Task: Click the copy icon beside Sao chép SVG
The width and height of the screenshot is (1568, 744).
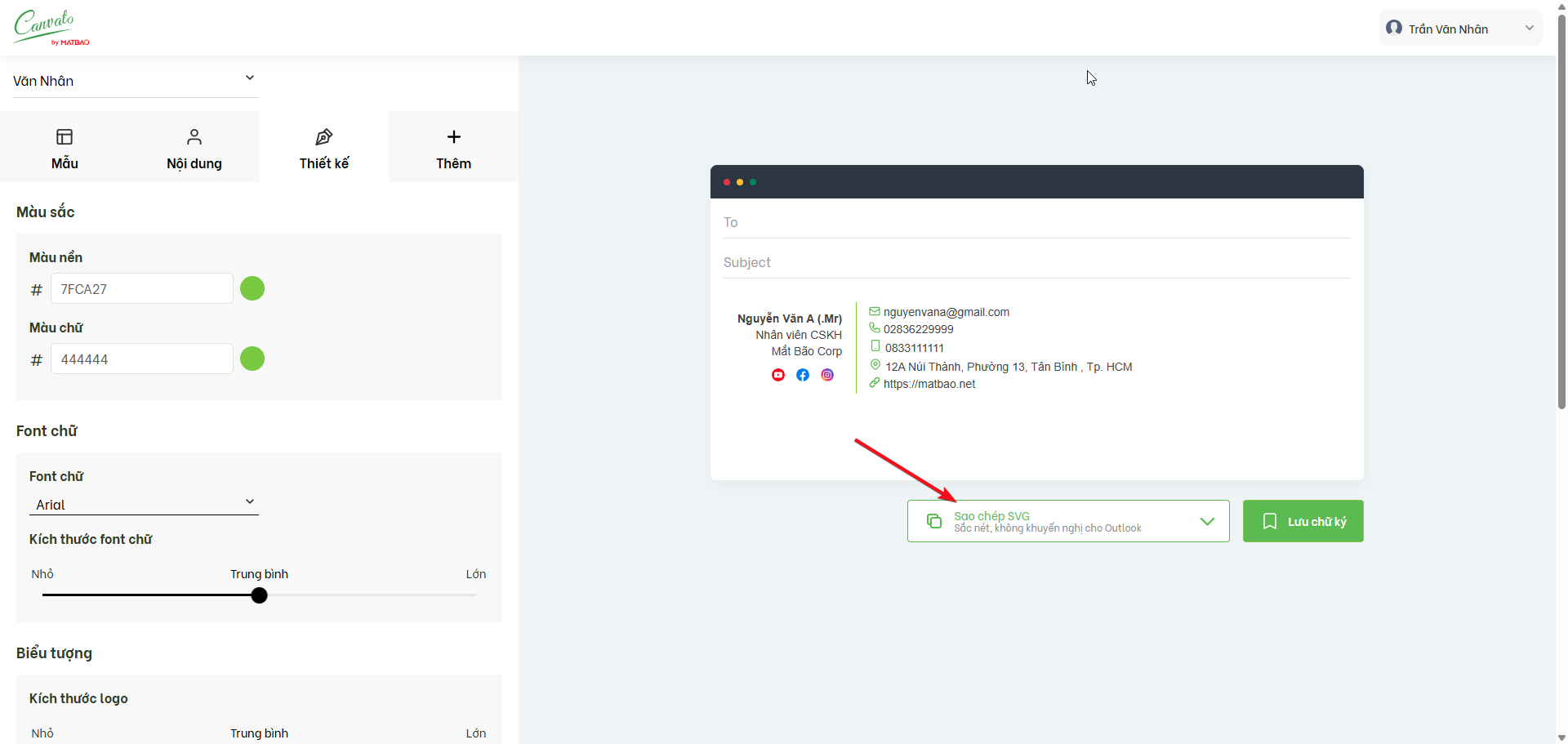Action: coord(934,521)
